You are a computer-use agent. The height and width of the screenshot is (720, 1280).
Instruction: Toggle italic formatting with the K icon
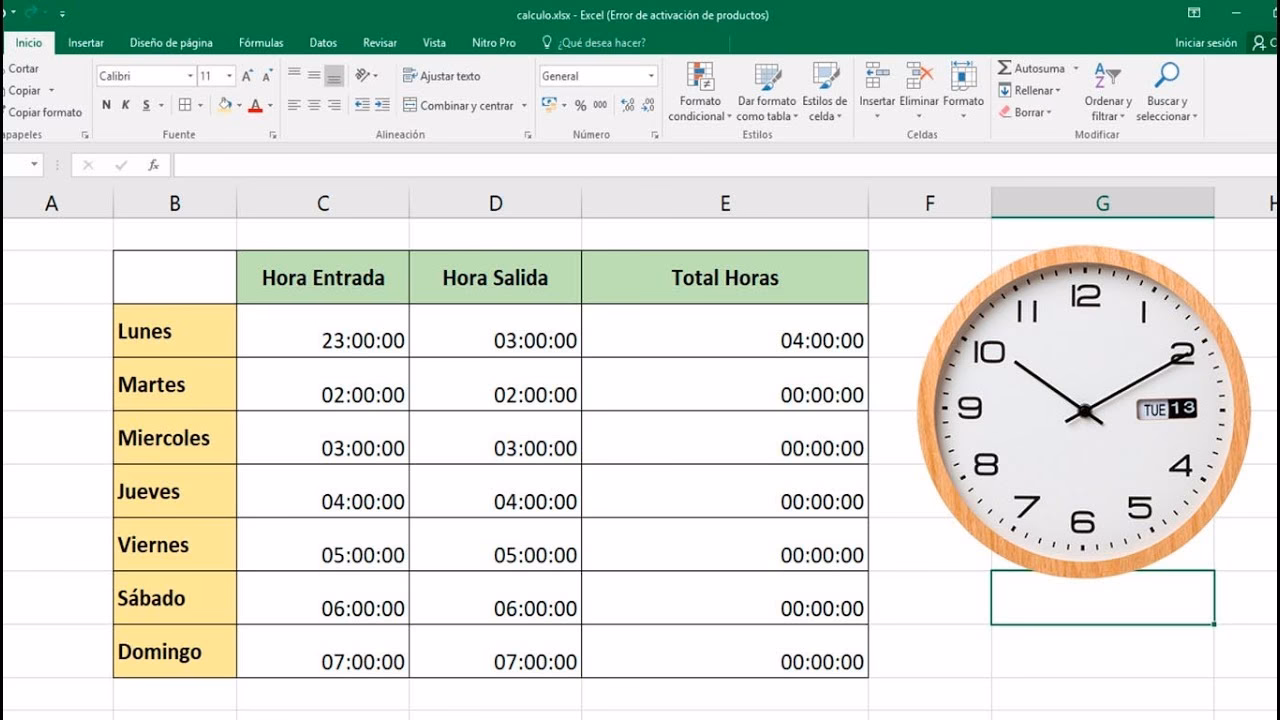click(x=125, y=103)
